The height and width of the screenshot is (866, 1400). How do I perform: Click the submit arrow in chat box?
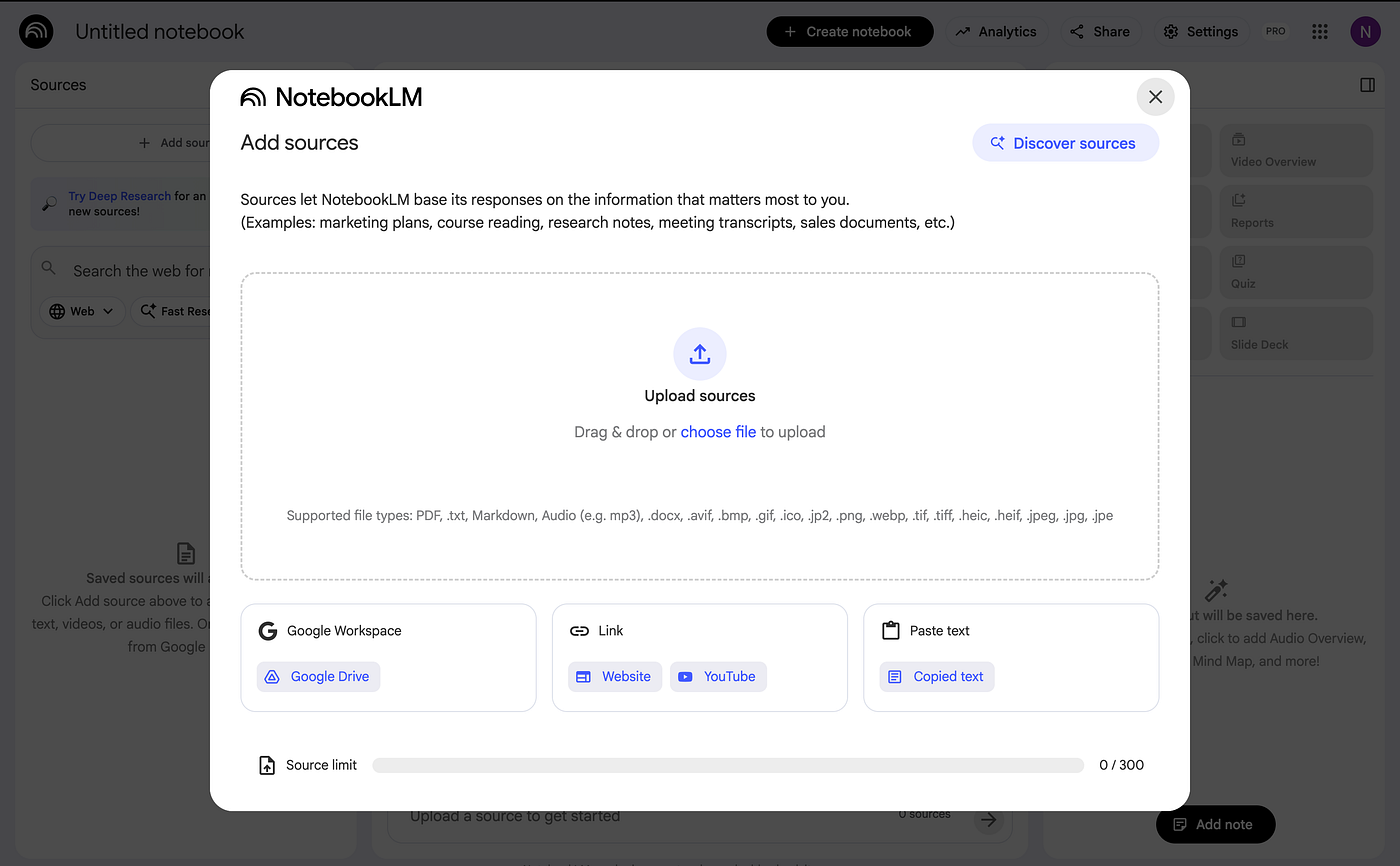tap(989, 820)
